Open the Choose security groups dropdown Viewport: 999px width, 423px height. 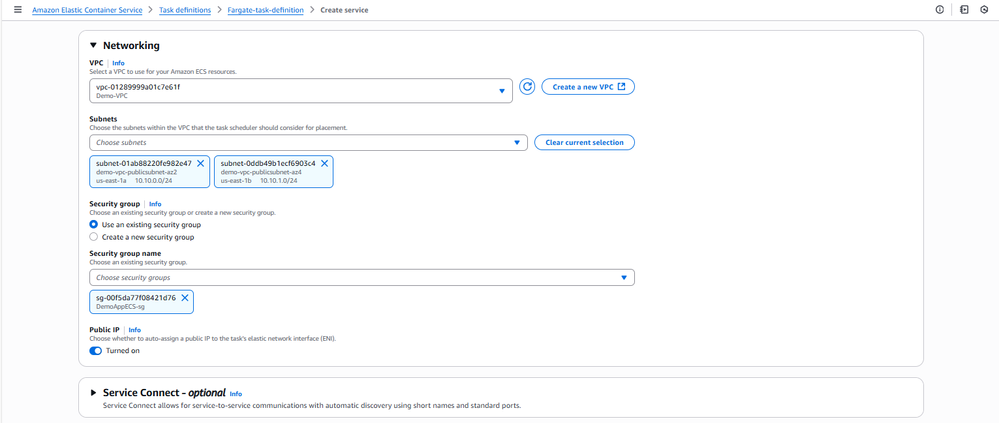[x=361, y=277]
